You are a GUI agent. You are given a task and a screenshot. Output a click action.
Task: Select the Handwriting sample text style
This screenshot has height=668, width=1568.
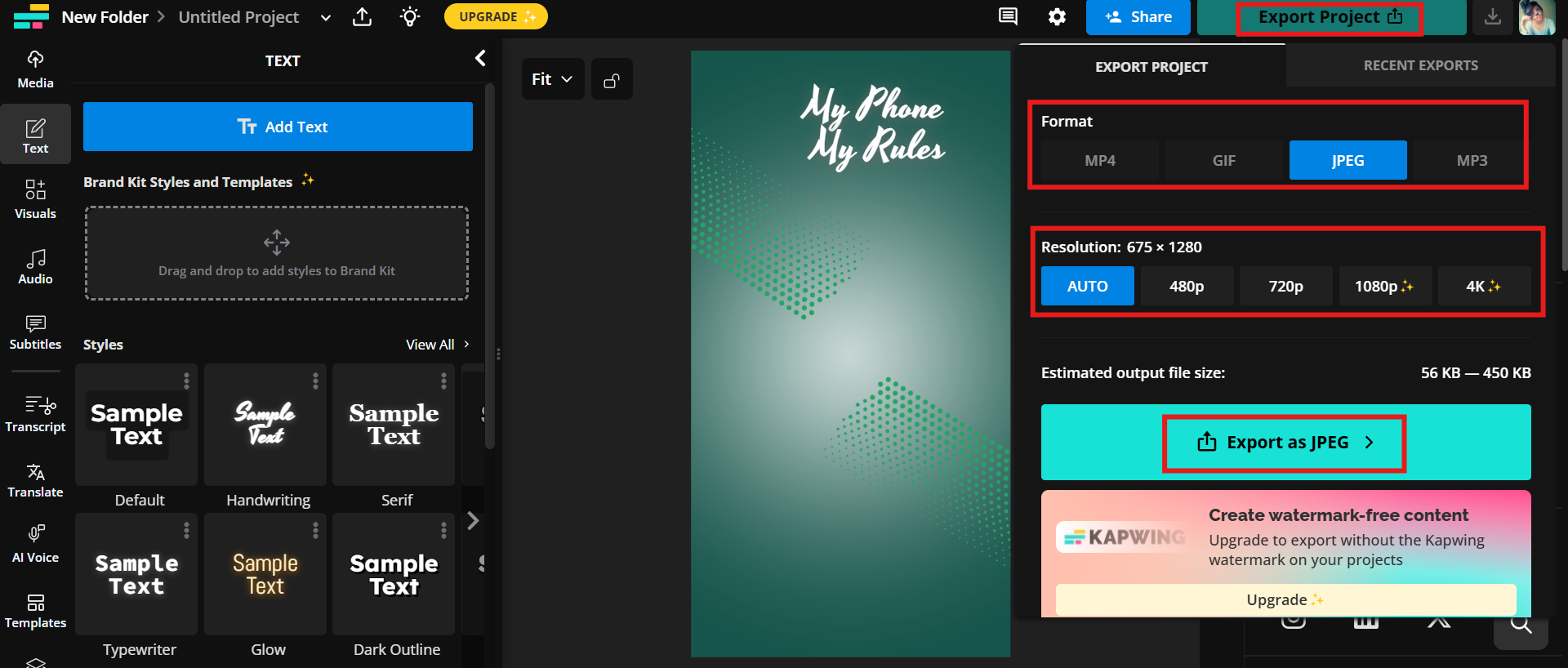click(265, 425)
